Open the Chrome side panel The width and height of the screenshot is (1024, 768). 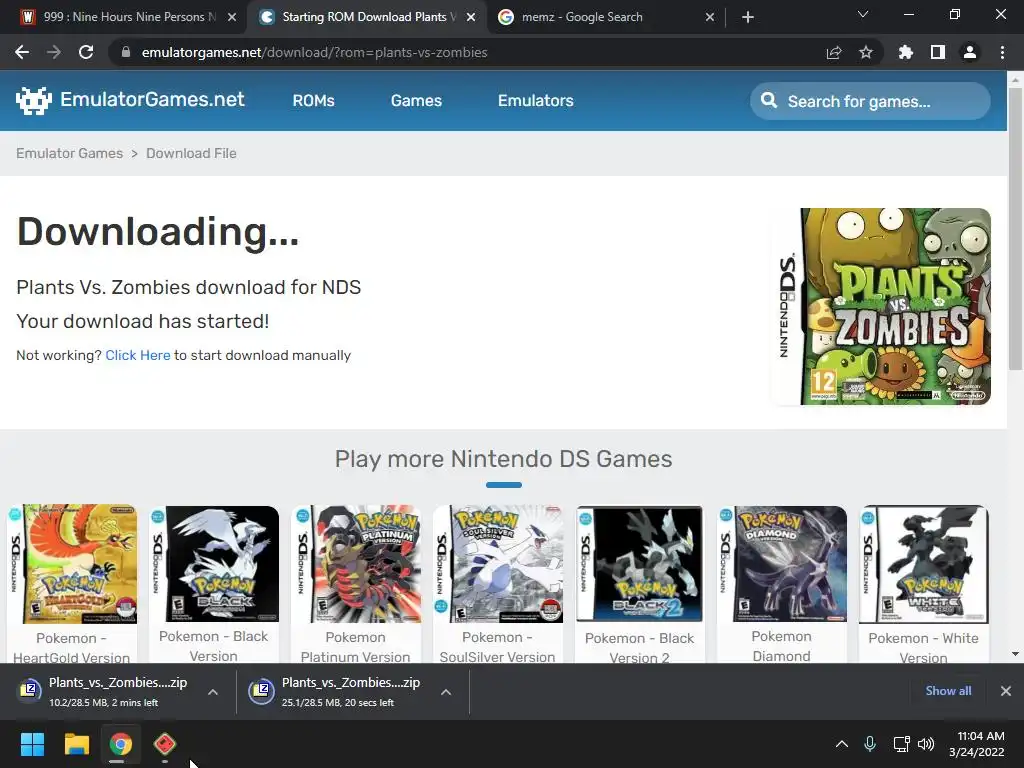tap(938, 52)
